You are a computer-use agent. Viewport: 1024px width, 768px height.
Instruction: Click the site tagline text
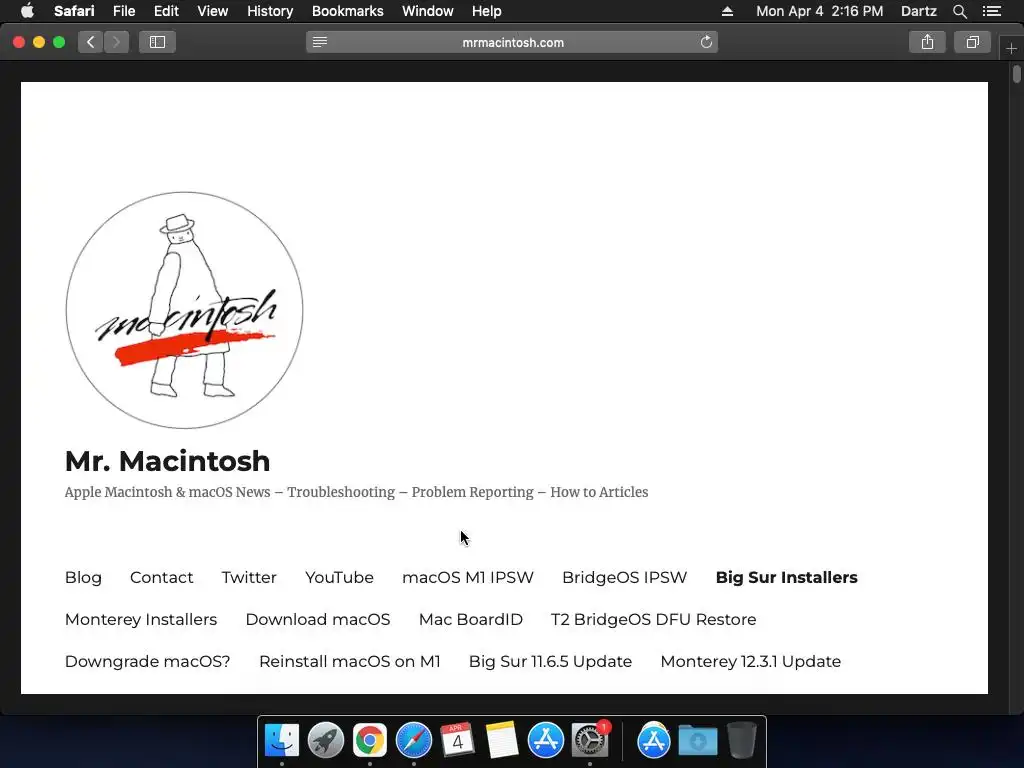356,492
